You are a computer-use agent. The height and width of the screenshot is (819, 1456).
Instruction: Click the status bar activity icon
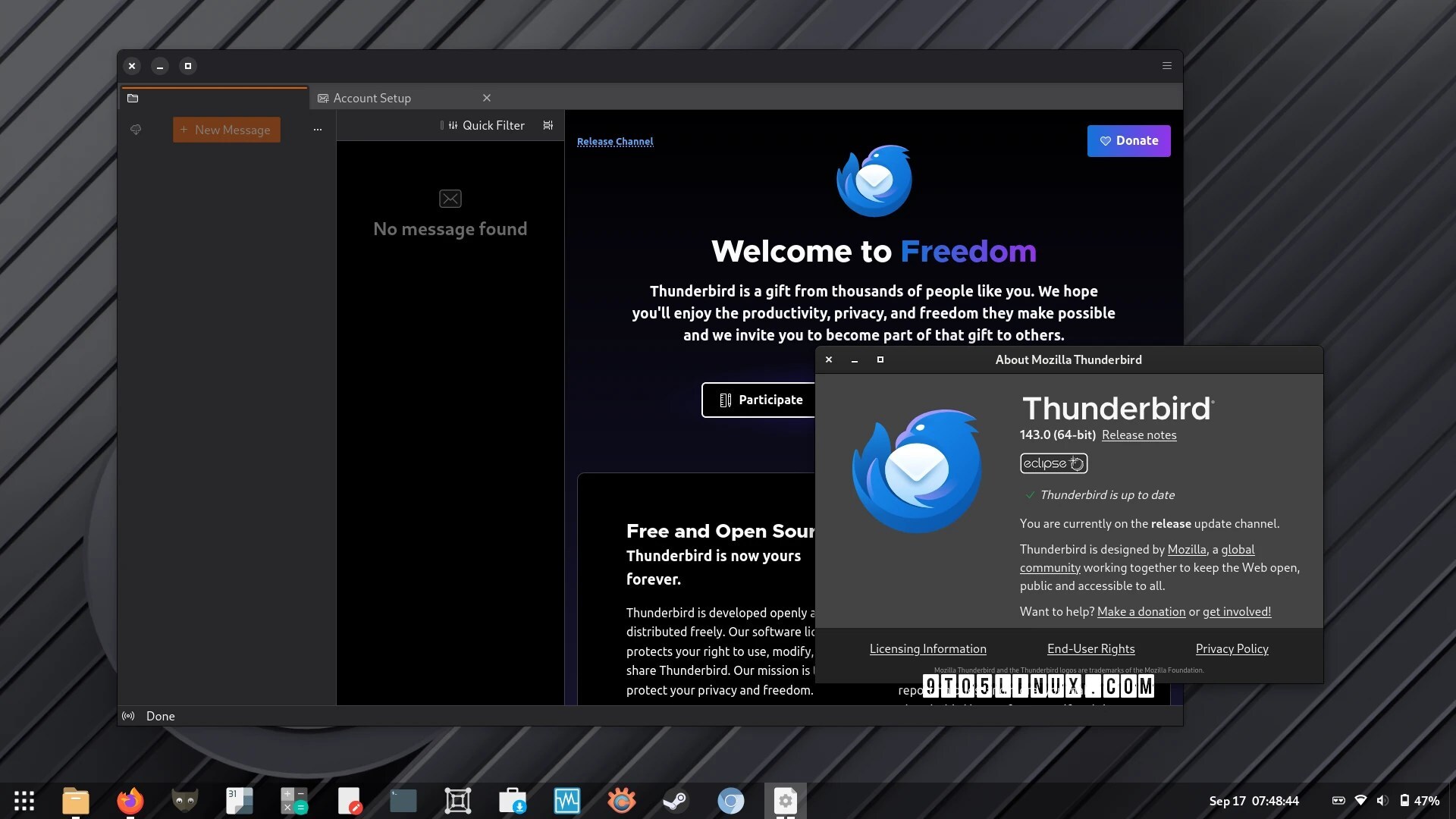point(129,716)
